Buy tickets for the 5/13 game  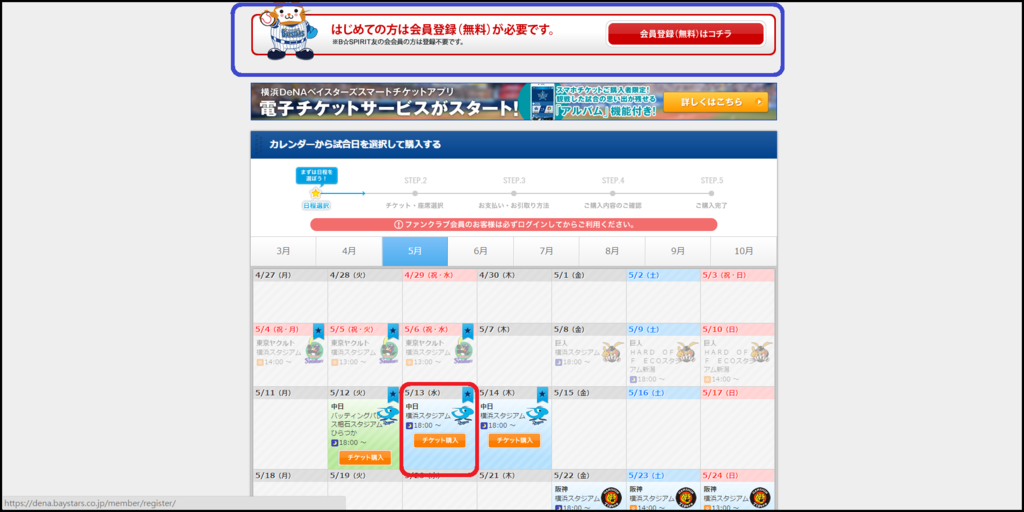pyautogui.click(x=440, y=441)
